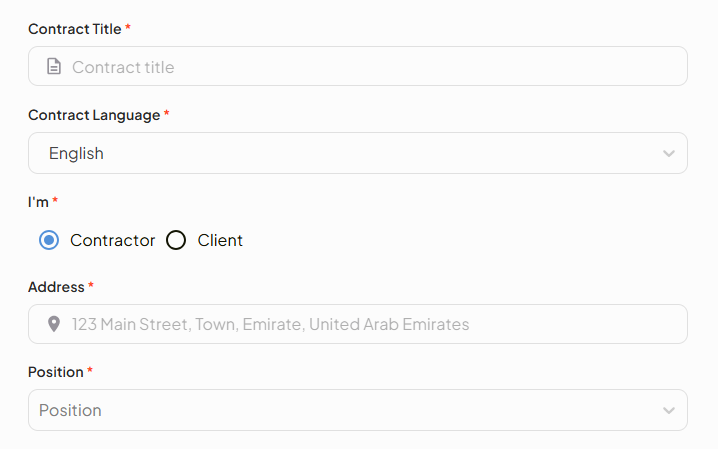Click the "Contract Language" field label
718x449 pixels.
(x=94, y=115)
